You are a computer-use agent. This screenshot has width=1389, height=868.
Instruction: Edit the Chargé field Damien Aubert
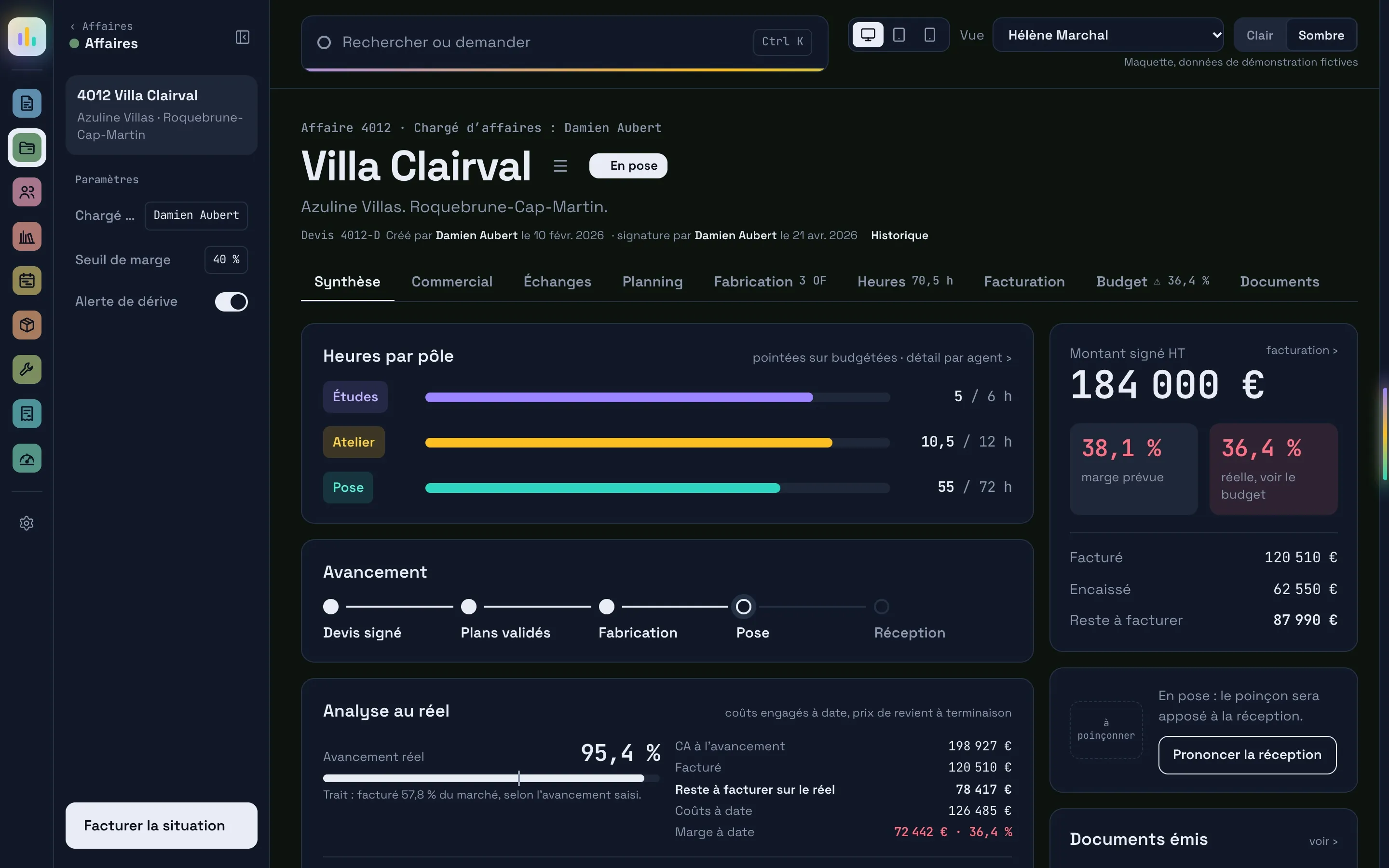(196, 216)
